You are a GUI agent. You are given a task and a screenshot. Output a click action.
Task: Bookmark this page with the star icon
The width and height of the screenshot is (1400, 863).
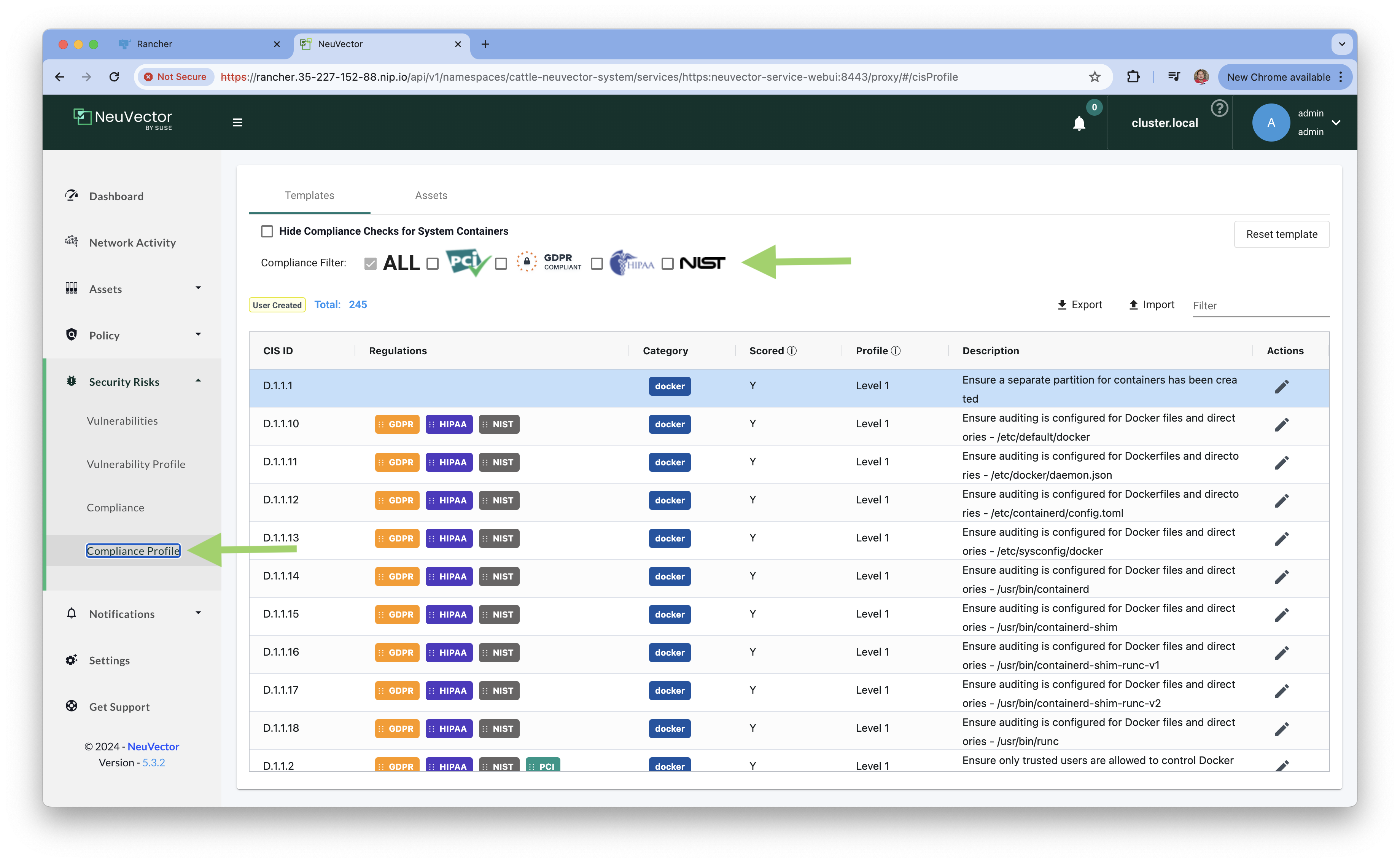(1094, 76)
